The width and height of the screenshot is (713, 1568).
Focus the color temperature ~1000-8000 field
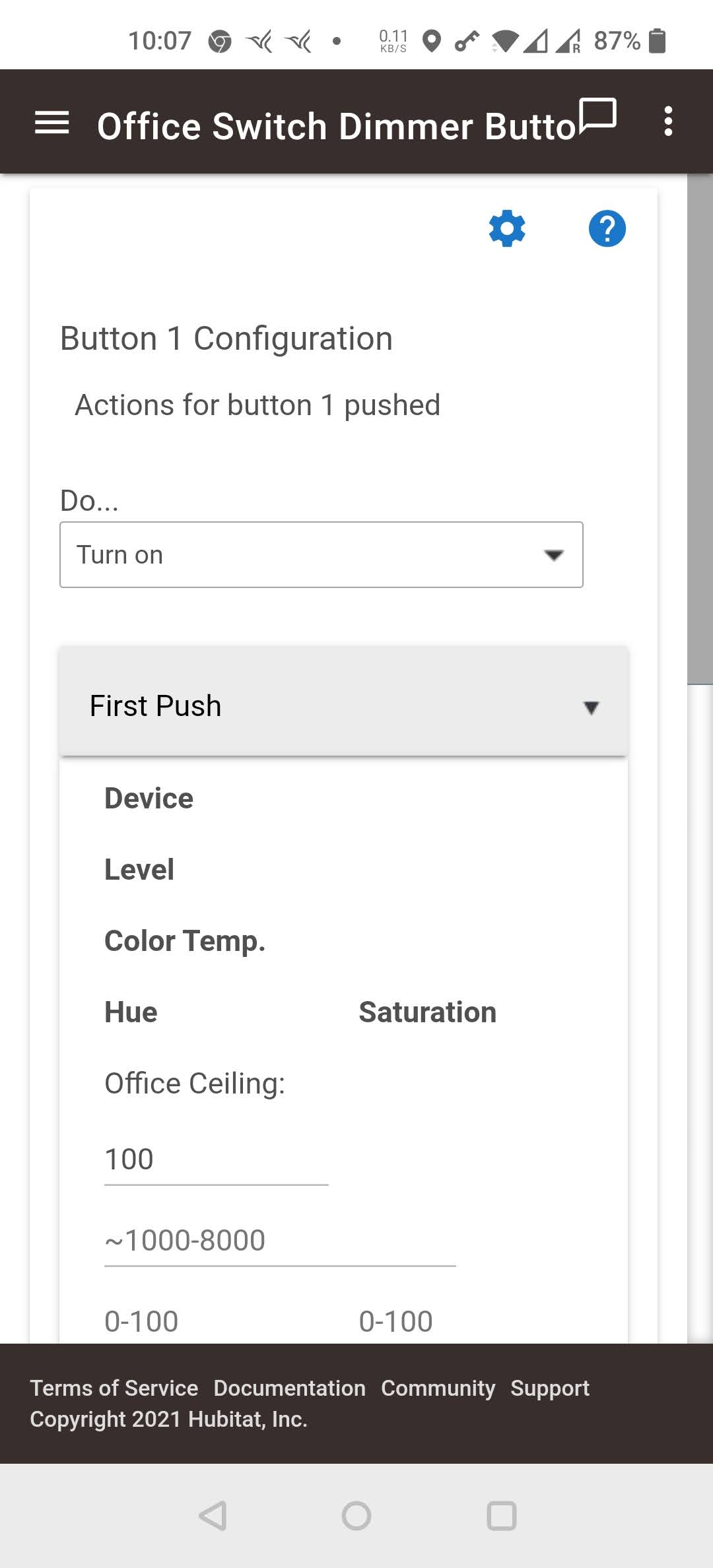(x=279, y=1241)
